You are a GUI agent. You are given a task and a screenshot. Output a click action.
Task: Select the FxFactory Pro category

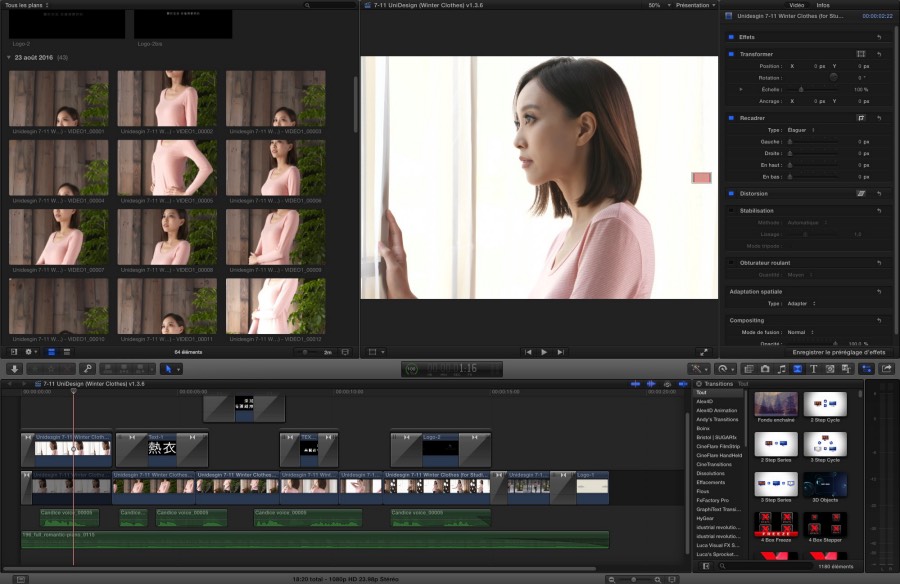(x=719, y=500)
